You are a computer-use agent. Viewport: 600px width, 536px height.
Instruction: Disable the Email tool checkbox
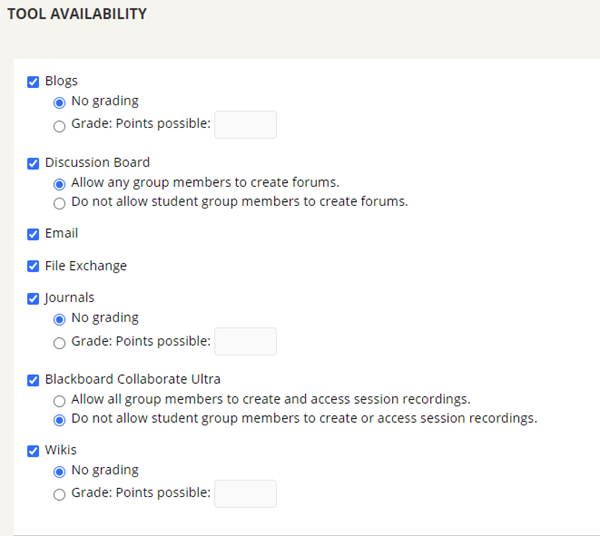(33, 234)
